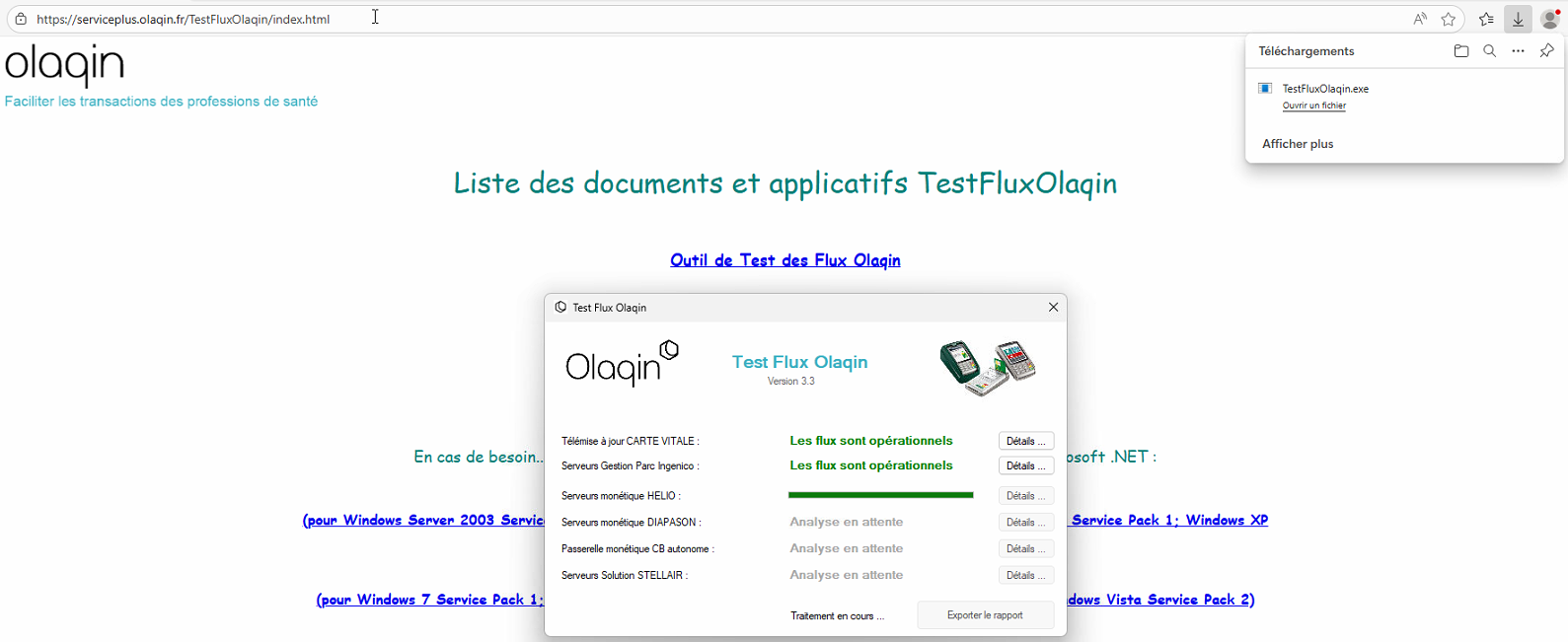Viewport: 1568px width, 642px height.
Task: Click 'Afficher plus' in downloads panel
Action: pos(1298,144)
